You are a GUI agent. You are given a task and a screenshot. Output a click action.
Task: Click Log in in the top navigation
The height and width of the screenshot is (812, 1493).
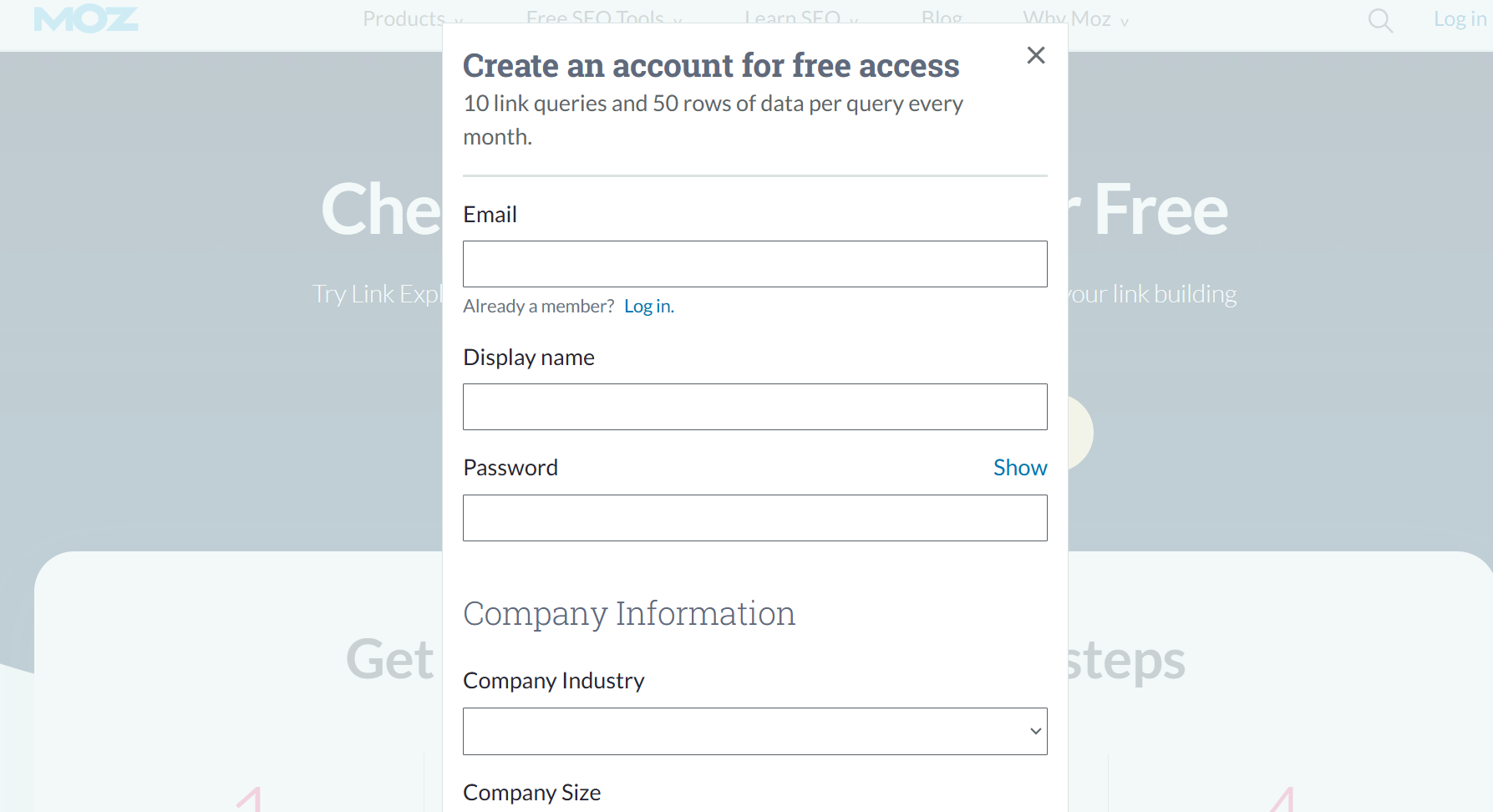(x=1459, y=18)
